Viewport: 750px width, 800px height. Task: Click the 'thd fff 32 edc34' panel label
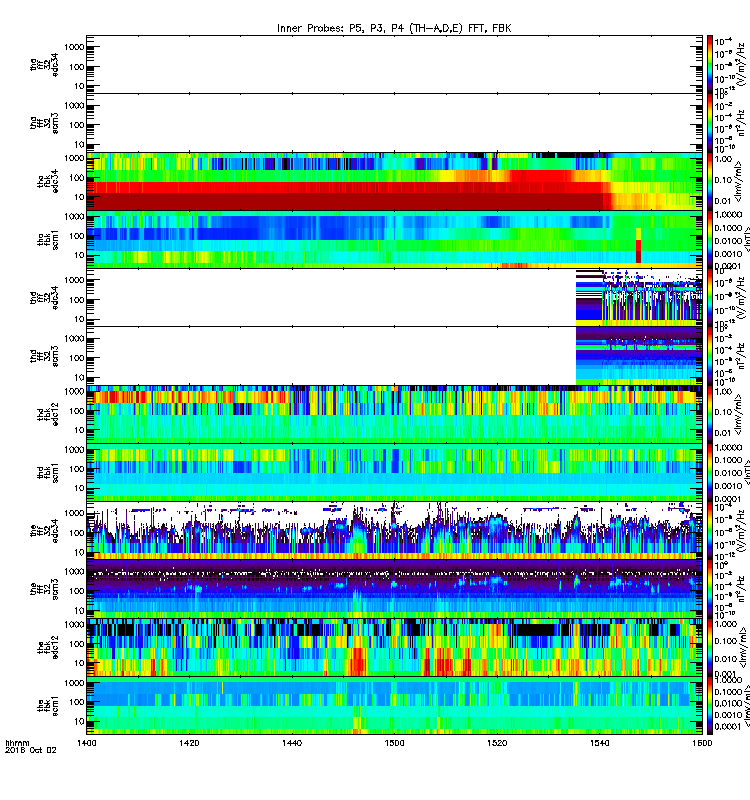click(x=44, y=297)
